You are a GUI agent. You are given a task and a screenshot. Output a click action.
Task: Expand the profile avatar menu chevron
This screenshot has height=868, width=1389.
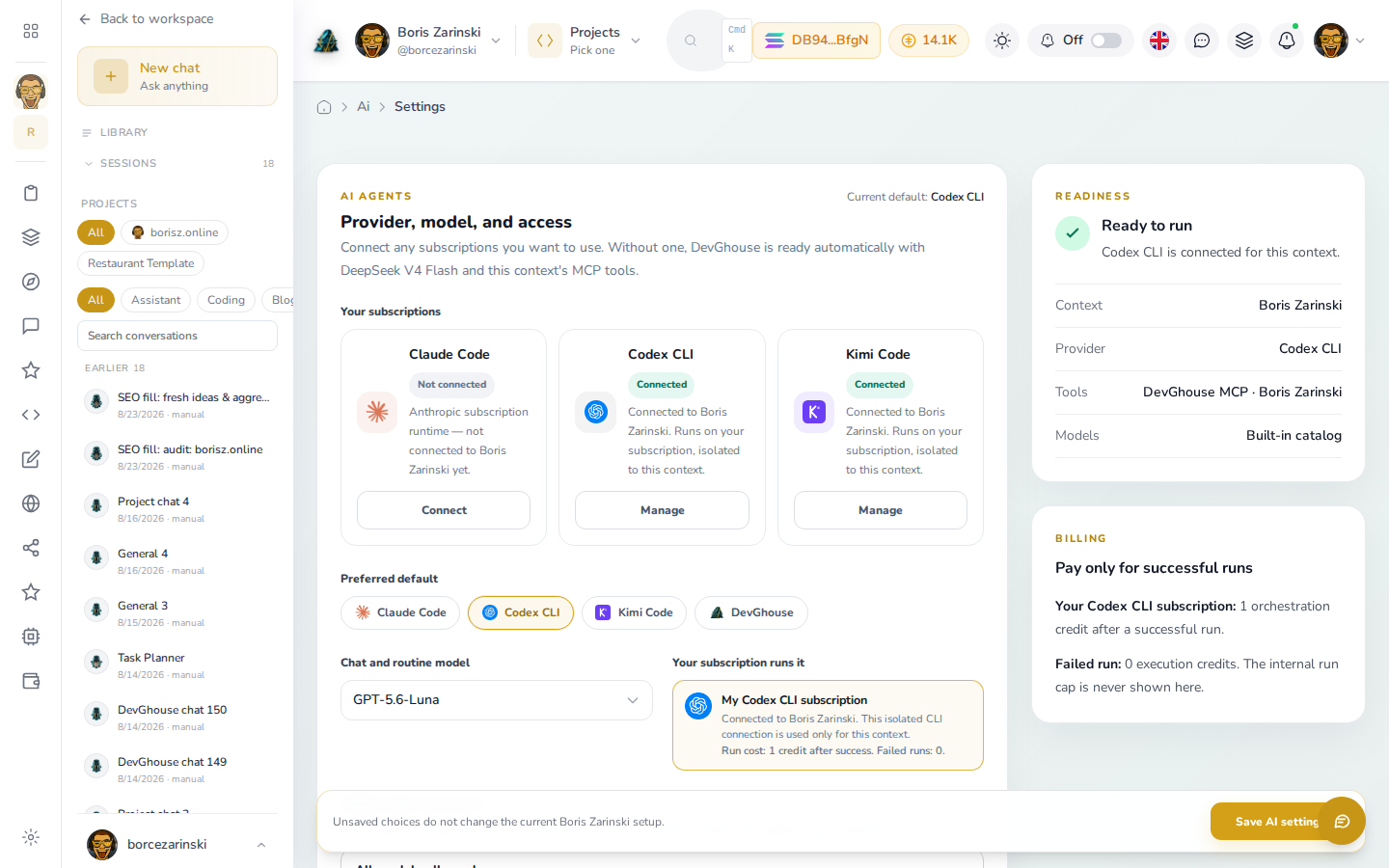(x=1360, y=41)
